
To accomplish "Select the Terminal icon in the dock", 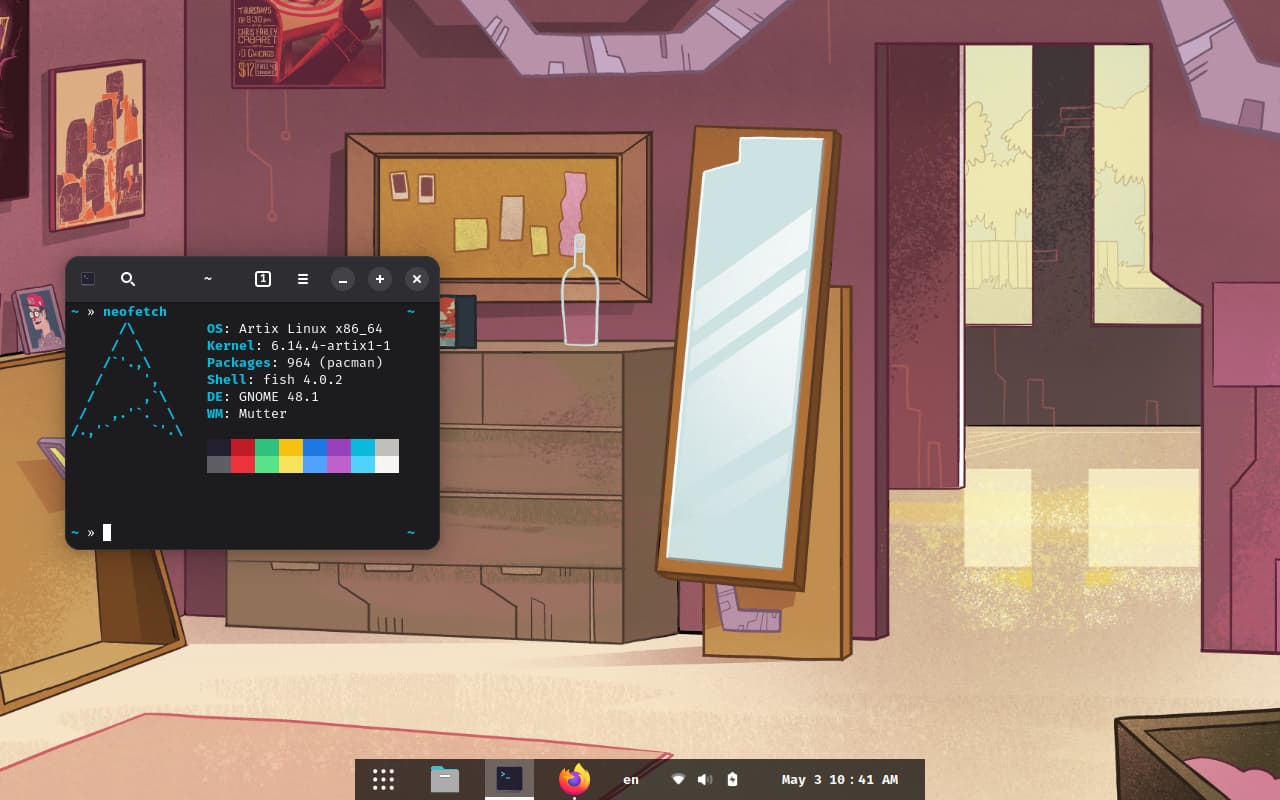I will [x=509, y=779].
